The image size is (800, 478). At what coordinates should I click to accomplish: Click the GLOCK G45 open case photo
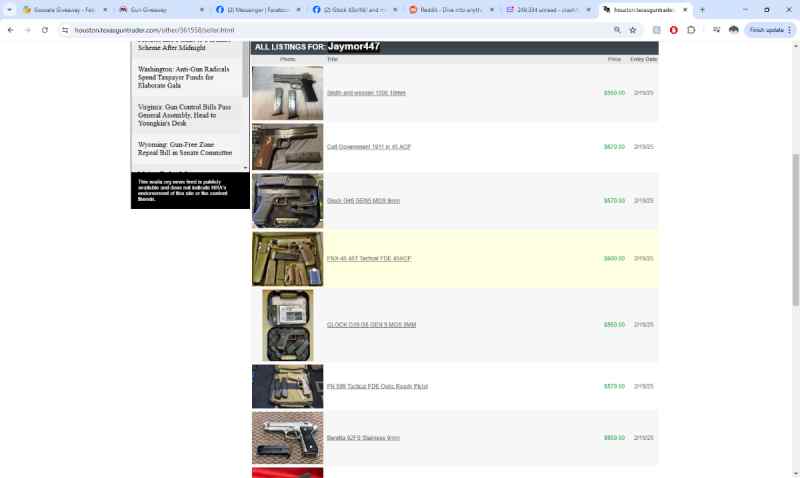[x=288, y=325]
